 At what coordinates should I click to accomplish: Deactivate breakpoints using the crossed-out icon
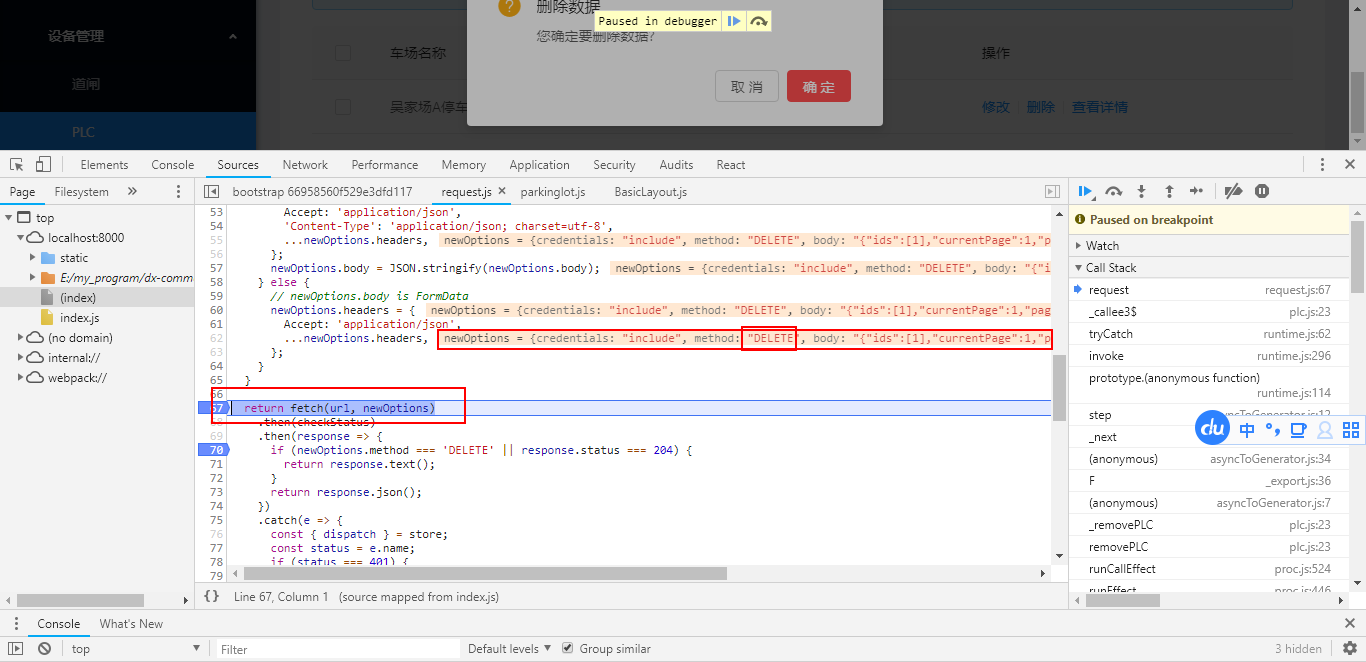coord(1233,191)
